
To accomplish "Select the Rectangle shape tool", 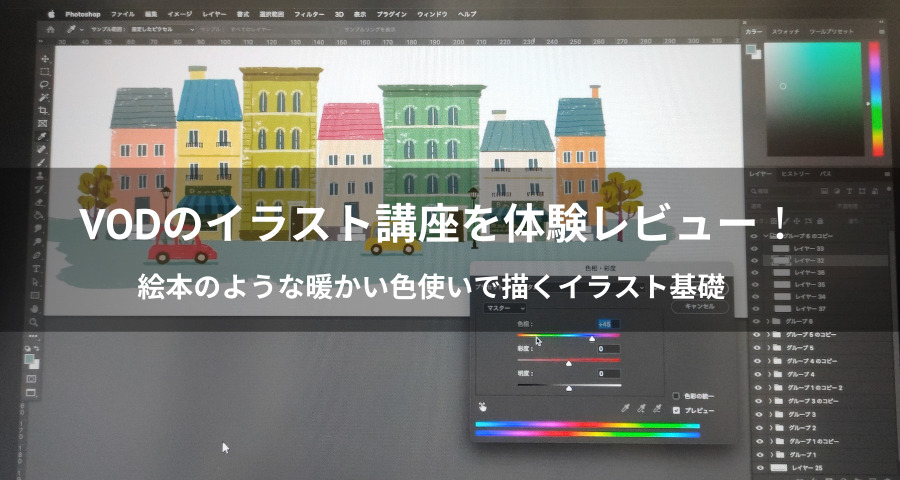I will (36, 296).
